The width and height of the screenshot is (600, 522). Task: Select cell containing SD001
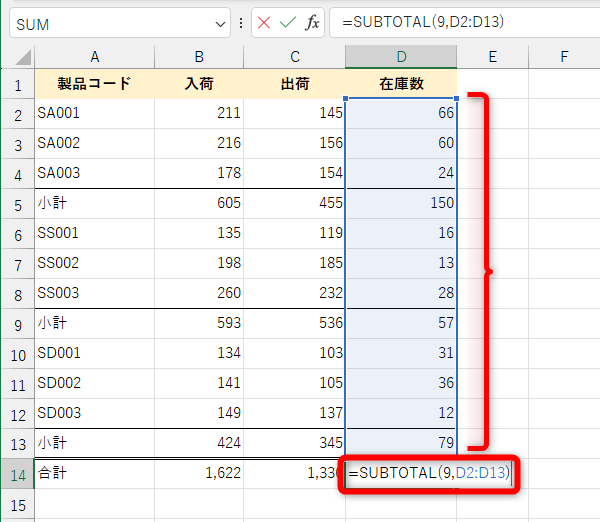(95, 353)
